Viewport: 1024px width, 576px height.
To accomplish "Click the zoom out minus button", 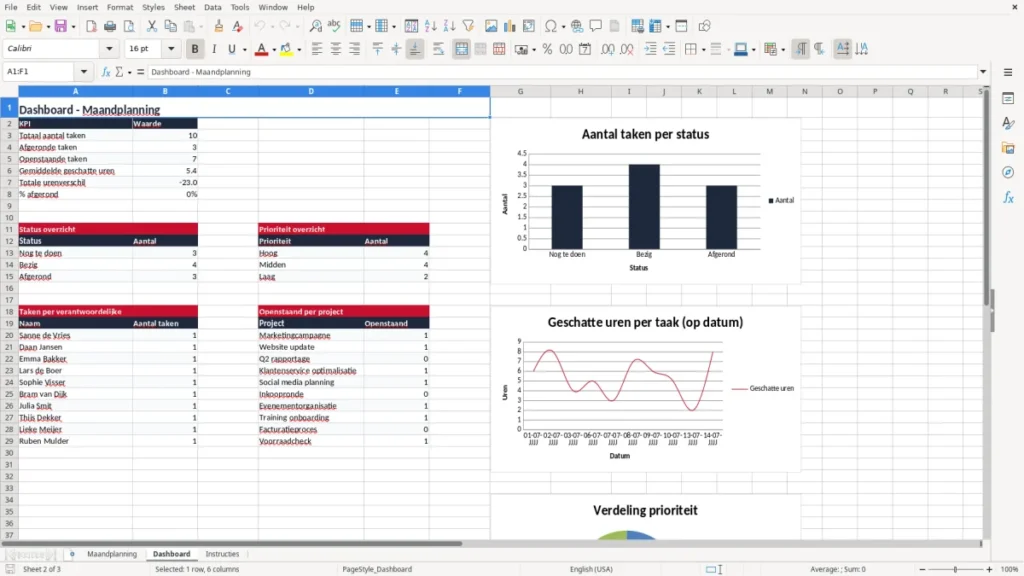I will 922,569.
